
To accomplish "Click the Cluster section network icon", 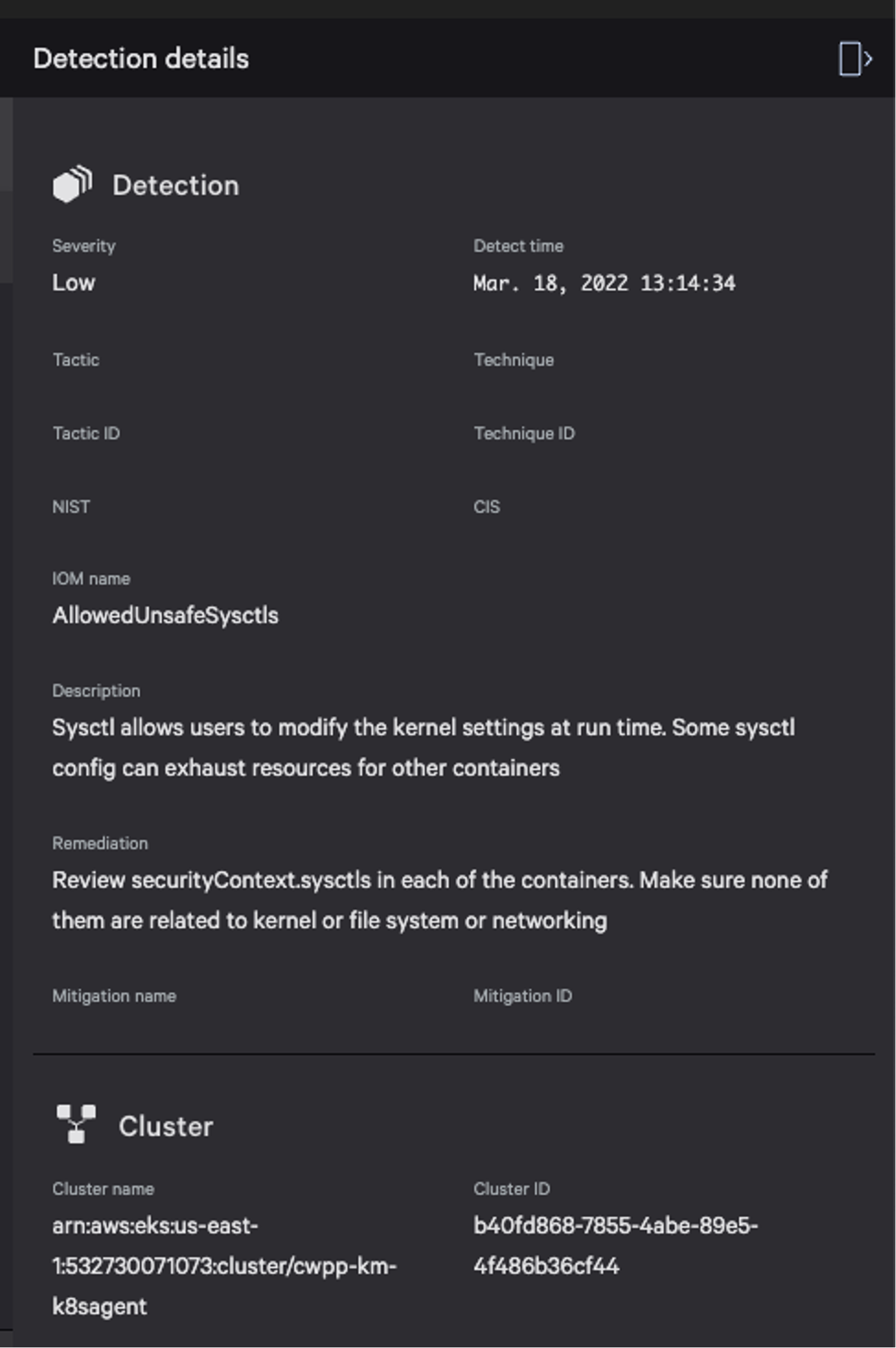I will 76,1124.
